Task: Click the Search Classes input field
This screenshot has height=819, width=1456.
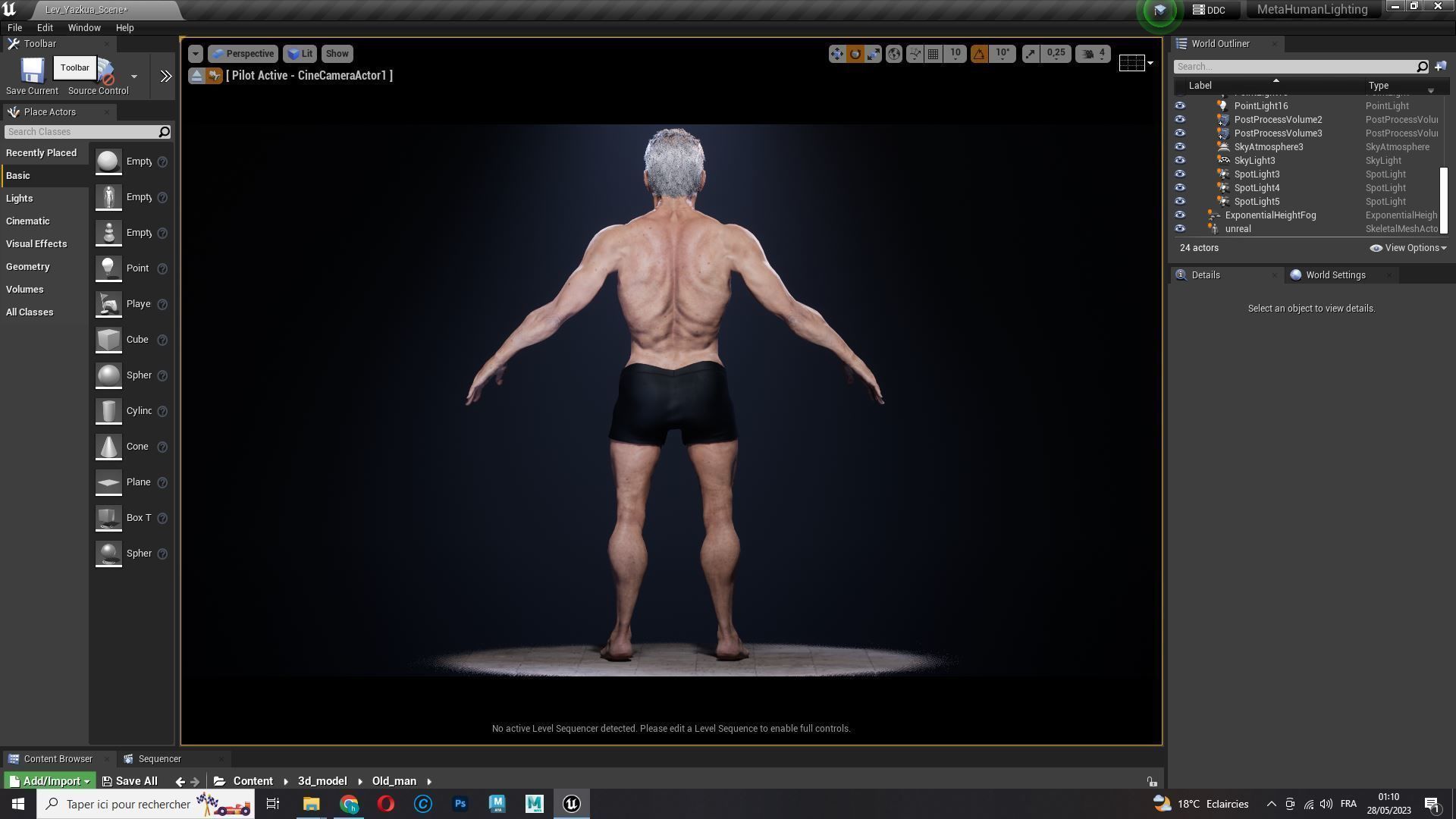Action: pos(80,132)
